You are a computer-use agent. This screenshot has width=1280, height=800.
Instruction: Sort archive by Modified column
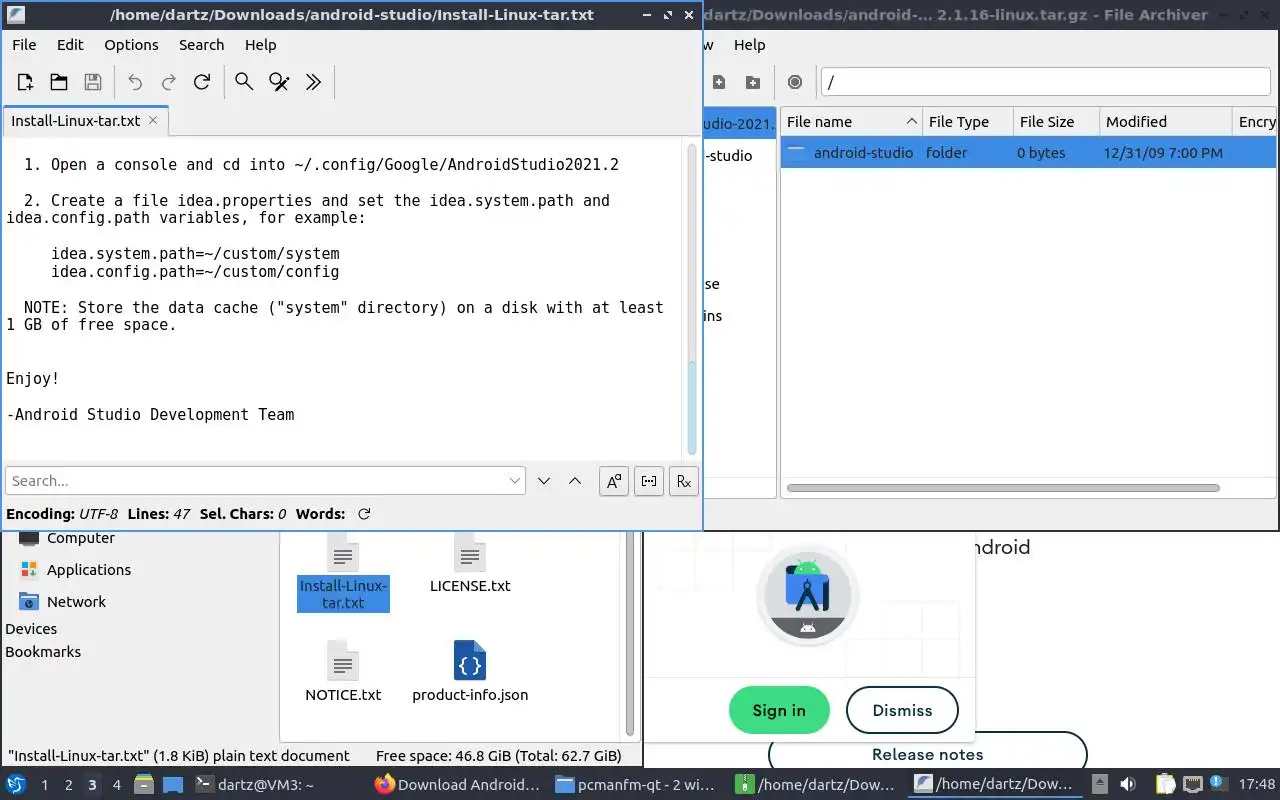point(1165,122)
